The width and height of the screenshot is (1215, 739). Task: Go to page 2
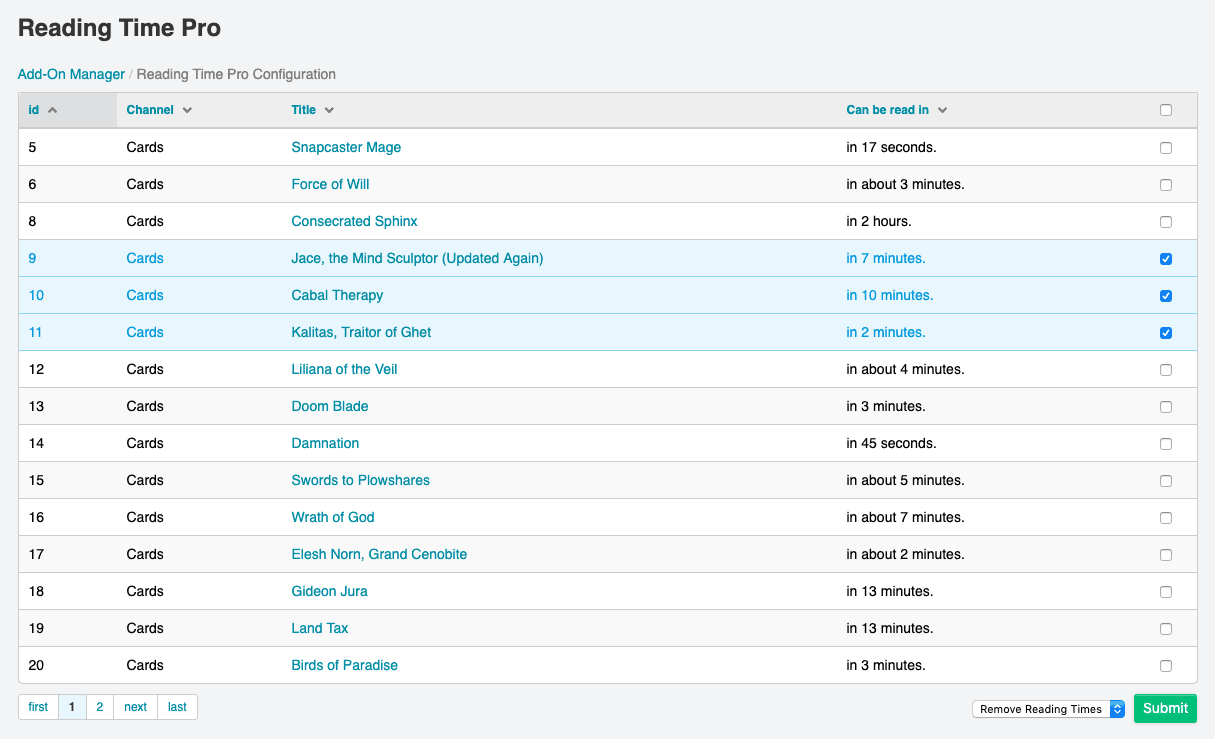coord(99,707)
